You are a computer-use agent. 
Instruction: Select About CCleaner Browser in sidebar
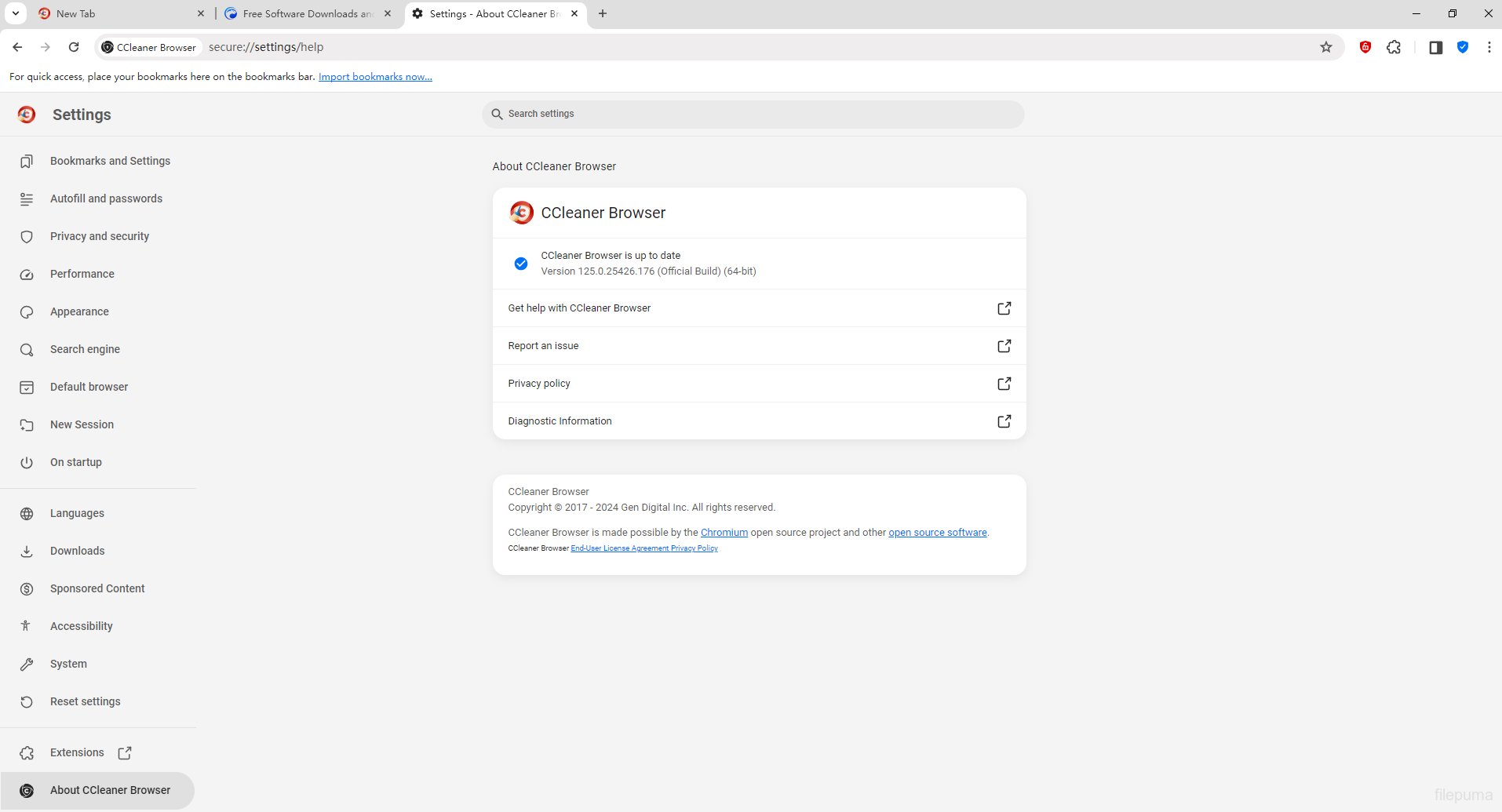coord(98,790)
